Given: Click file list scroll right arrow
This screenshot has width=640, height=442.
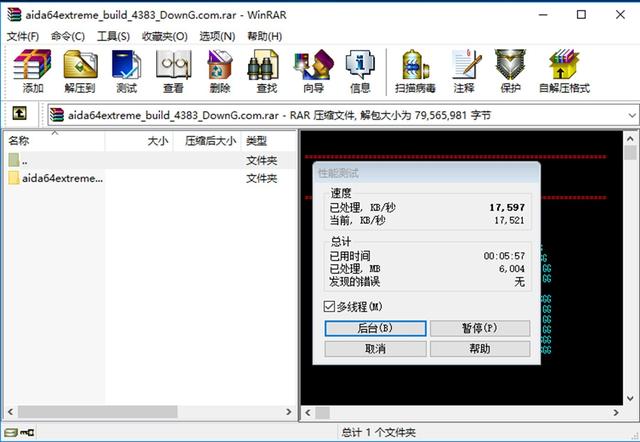Looking at the screenshot, I should pyautogui.click(x=289, y=412).
